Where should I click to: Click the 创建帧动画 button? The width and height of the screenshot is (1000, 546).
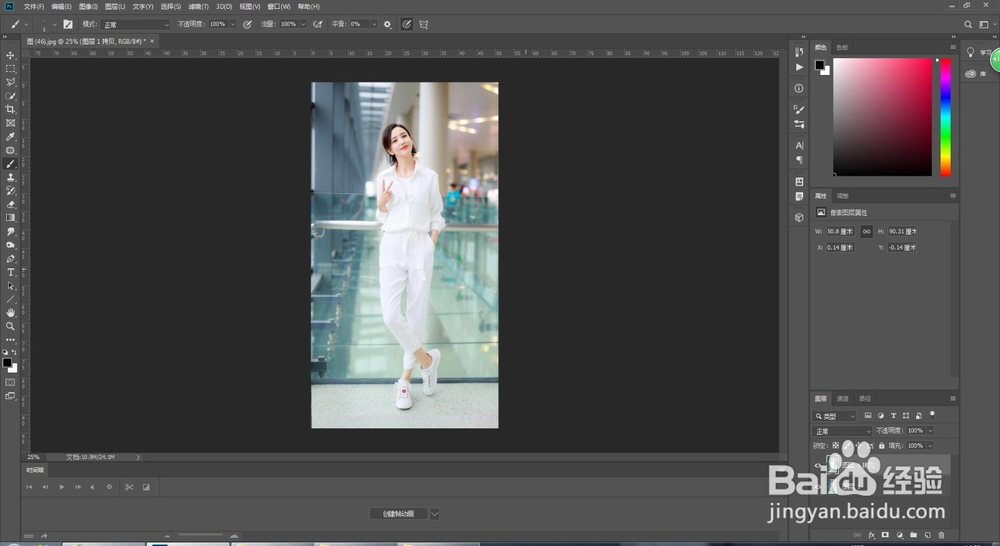[398, 514]
